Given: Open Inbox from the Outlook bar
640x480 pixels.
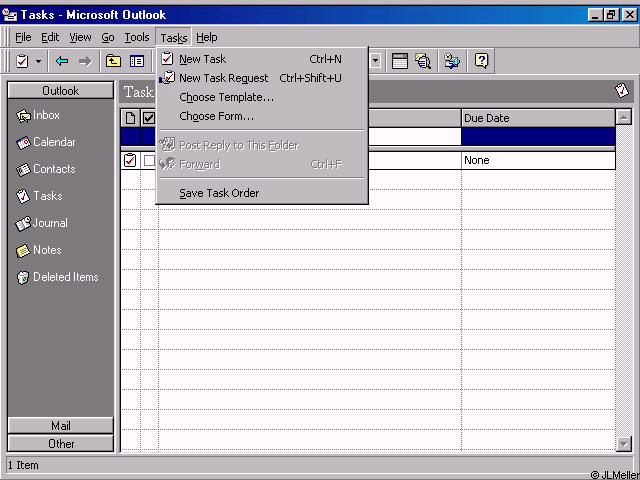Looking at the screenshot, I should (x=38, y=116).
